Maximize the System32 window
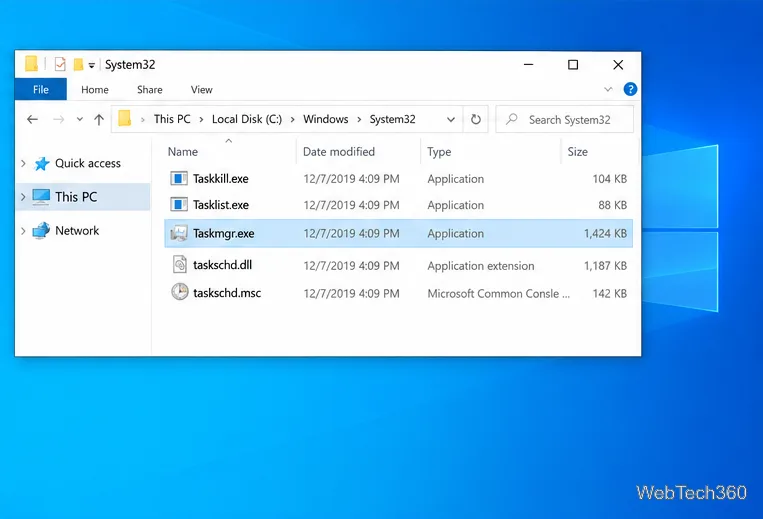This screenshot has width=763, height=519. pyautogui.click(x=573, y=65)
